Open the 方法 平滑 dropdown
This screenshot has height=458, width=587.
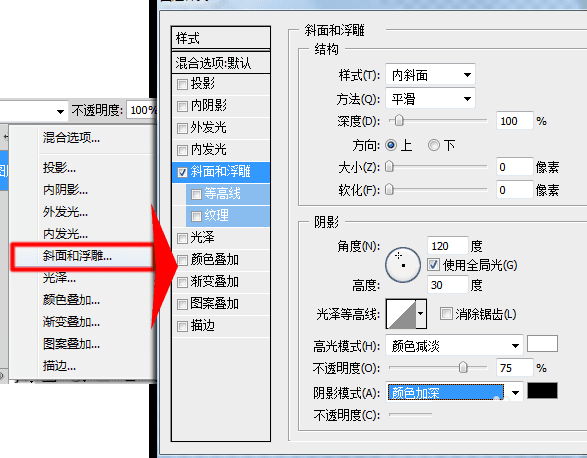430,99
